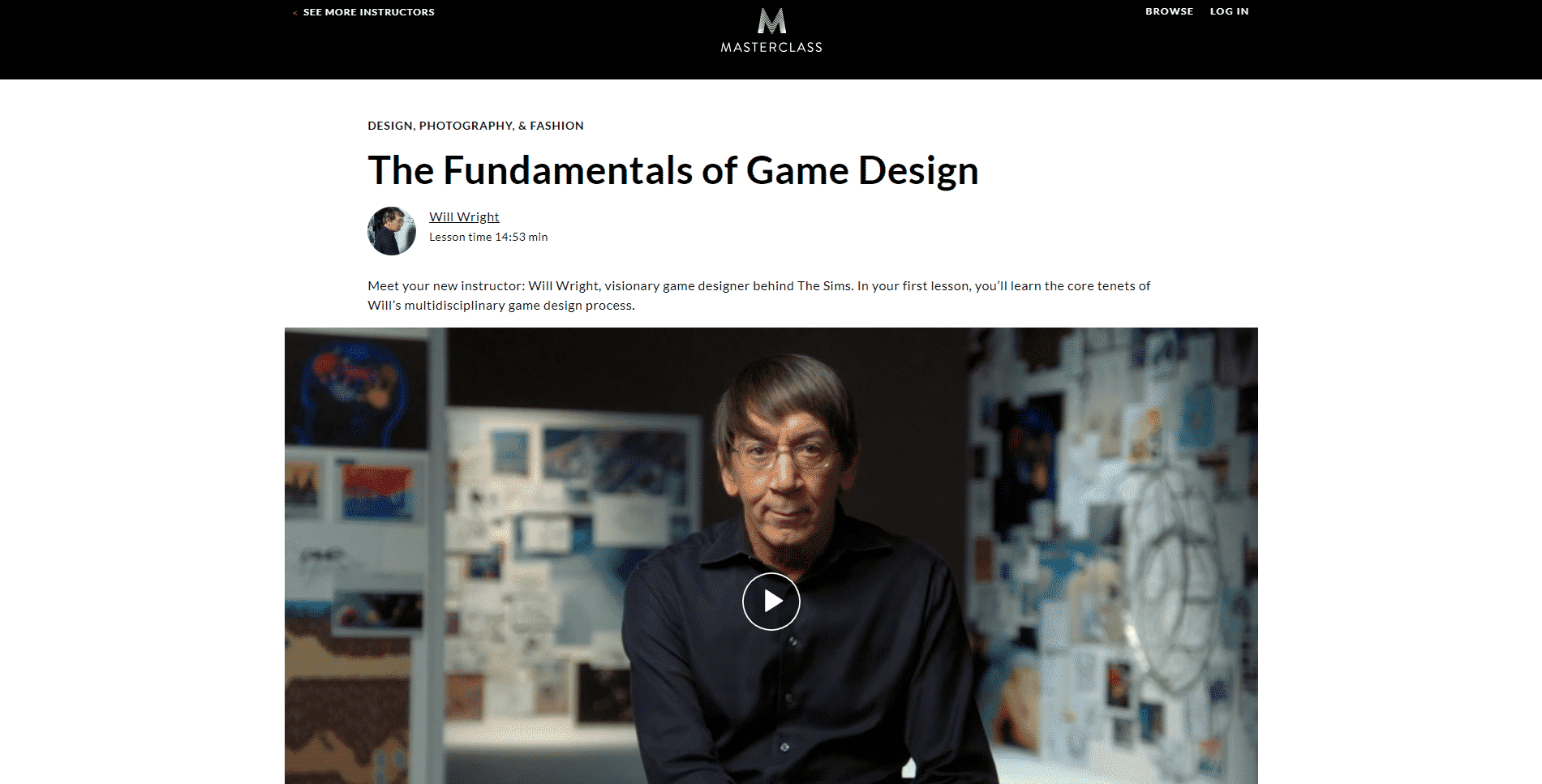Click Log In in the header

click(x=1229, y=11)
